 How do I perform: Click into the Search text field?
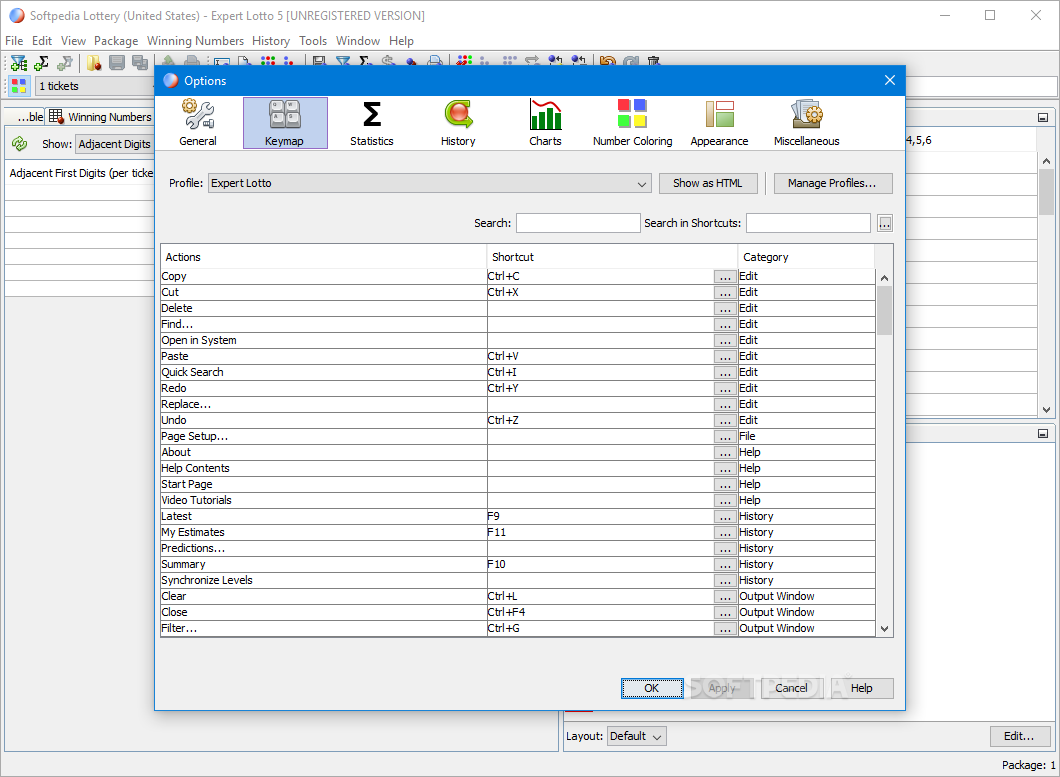(x=578, y=223)
